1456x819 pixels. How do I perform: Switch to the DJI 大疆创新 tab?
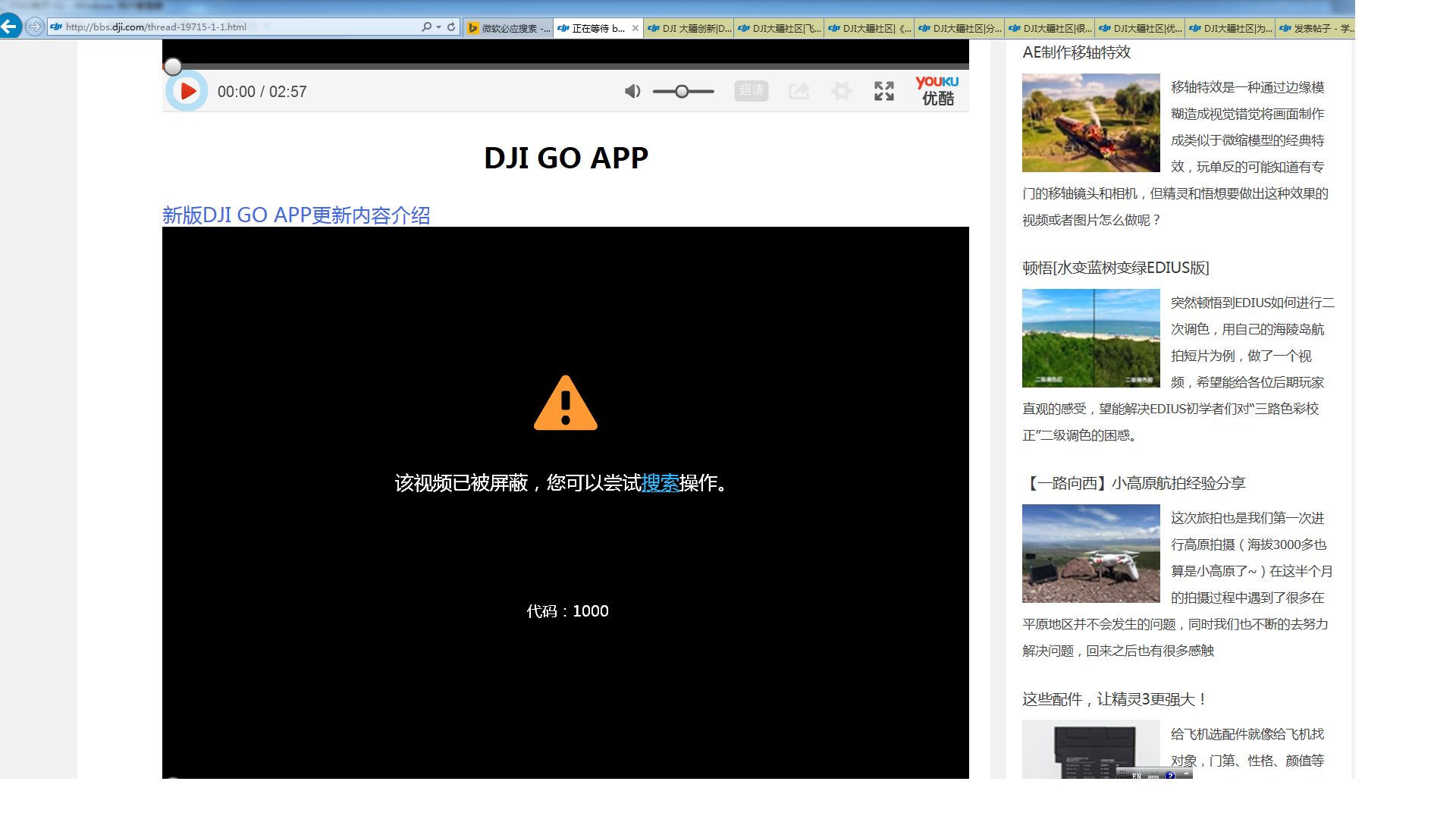click(689, 28)
